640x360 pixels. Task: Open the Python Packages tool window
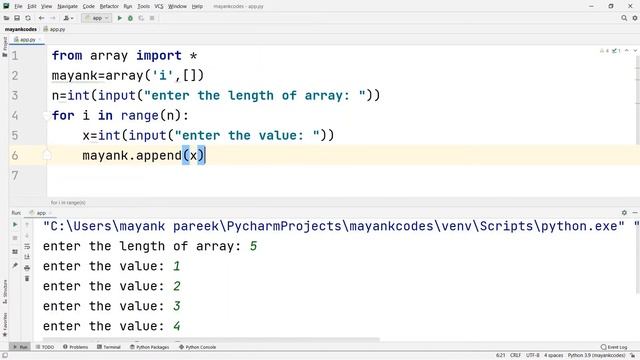[x=149, y=347]
